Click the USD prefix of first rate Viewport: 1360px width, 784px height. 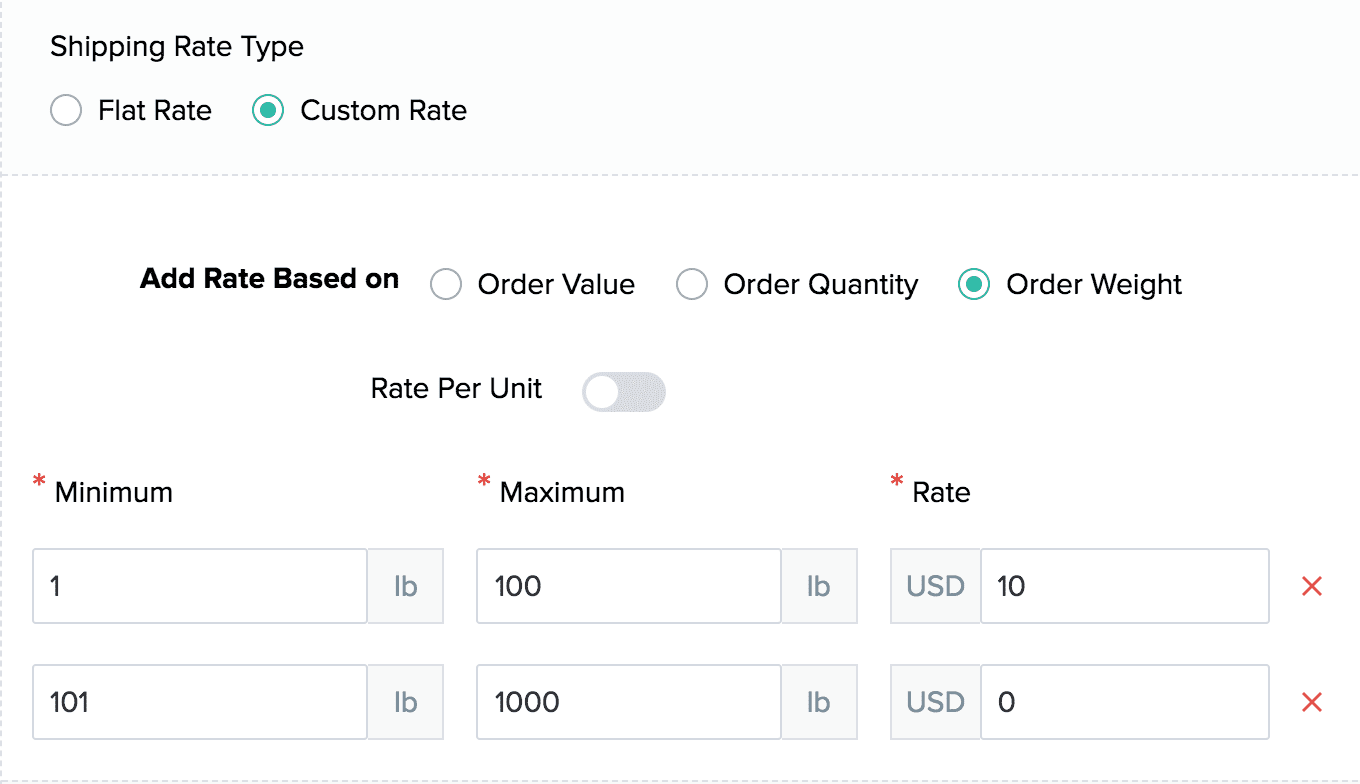click(936, 586)
